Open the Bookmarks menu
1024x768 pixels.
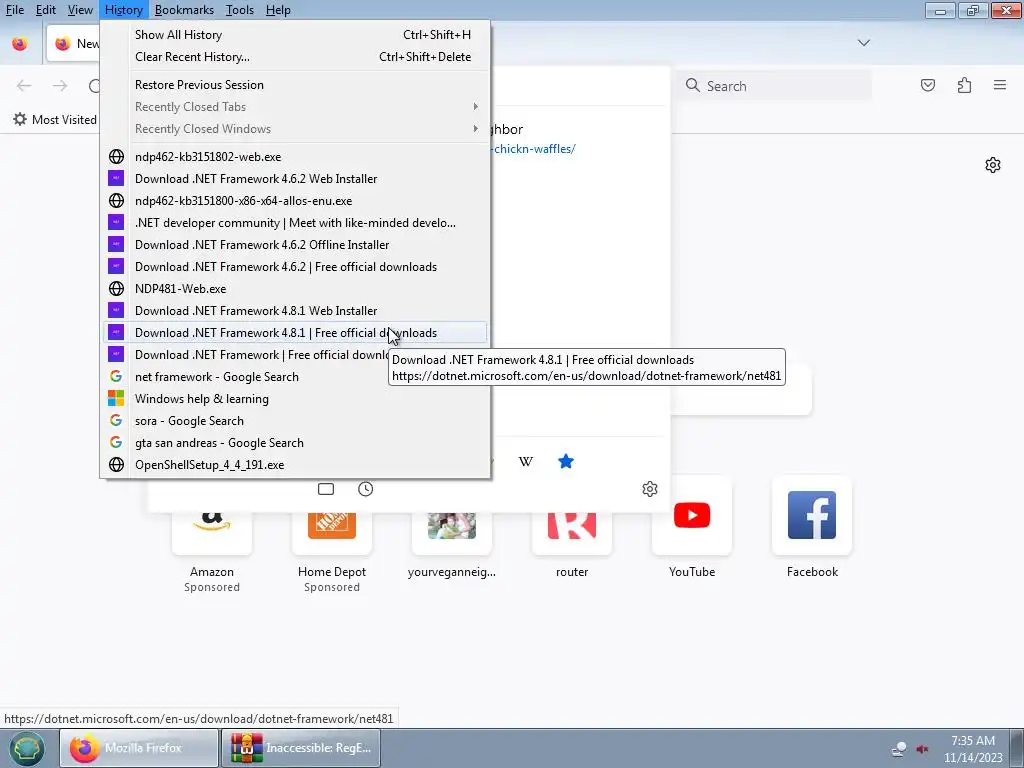(x=184, y=10)
